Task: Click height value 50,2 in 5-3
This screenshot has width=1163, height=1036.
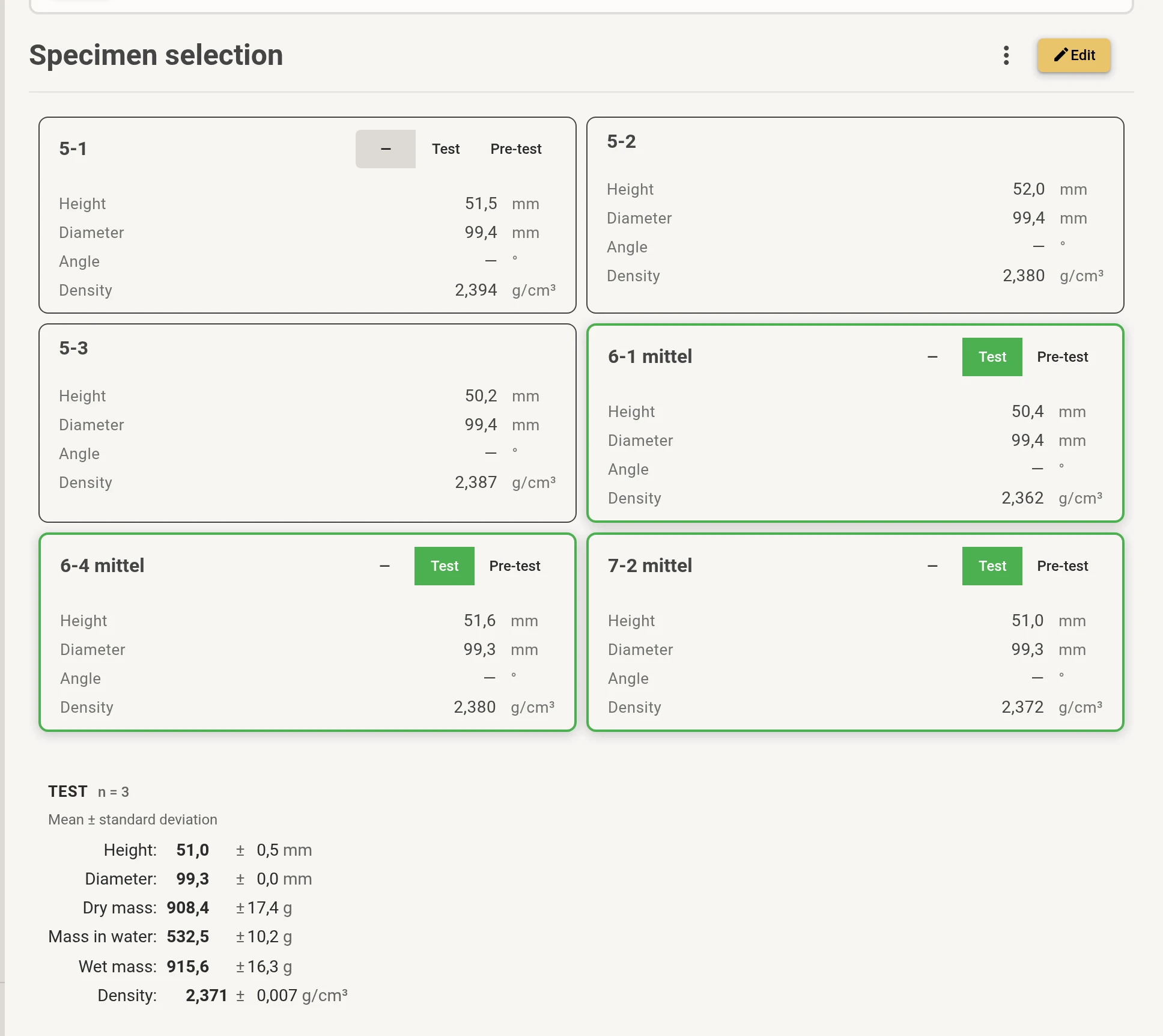Action: (x=481, y=396)
